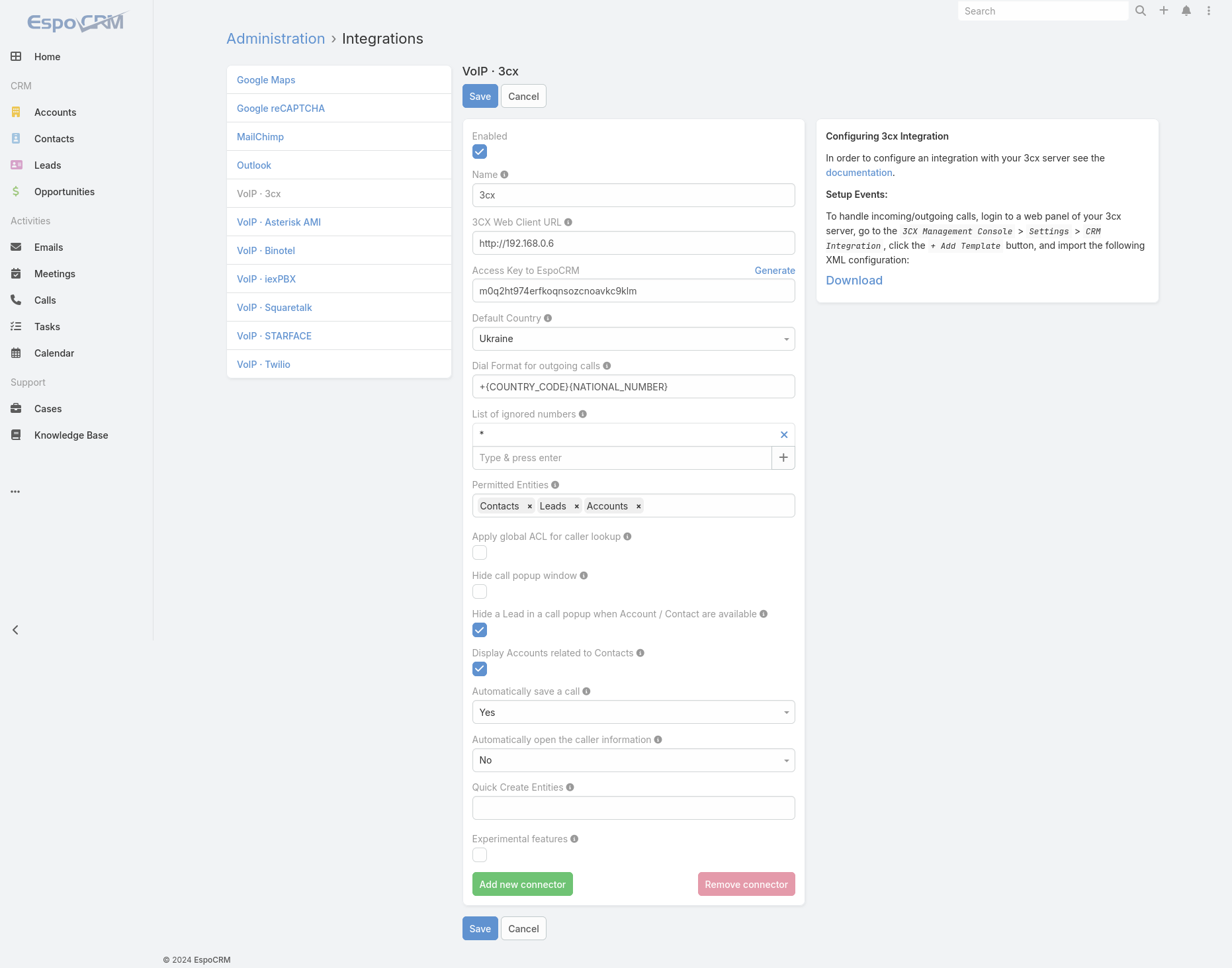The height and width of the screenshot is (968, 1232).
Task: Click Generate access key link
Action: coord(775,271)
